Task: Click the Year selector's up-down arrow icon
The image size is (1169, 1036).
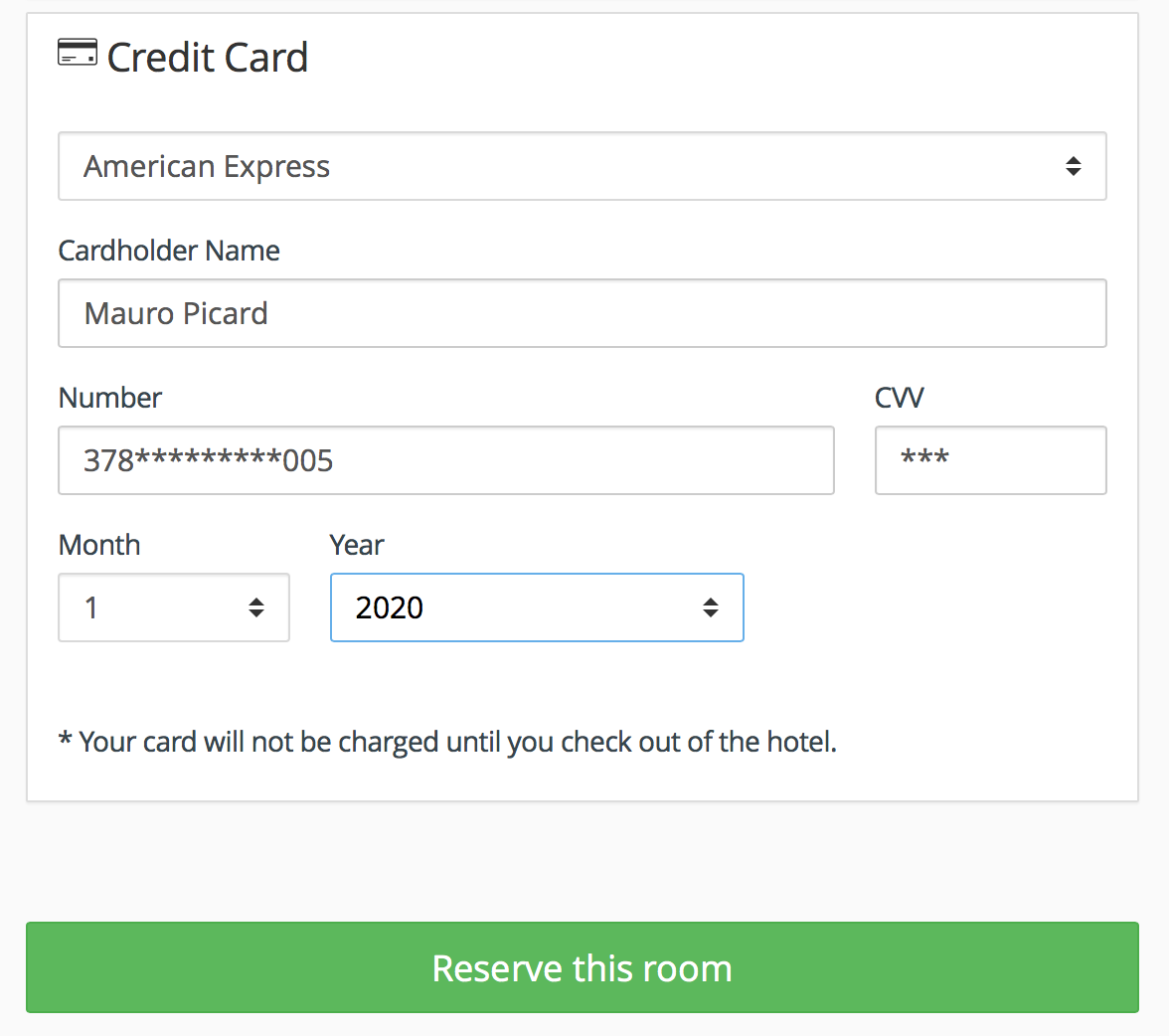Action: point(711,607)
